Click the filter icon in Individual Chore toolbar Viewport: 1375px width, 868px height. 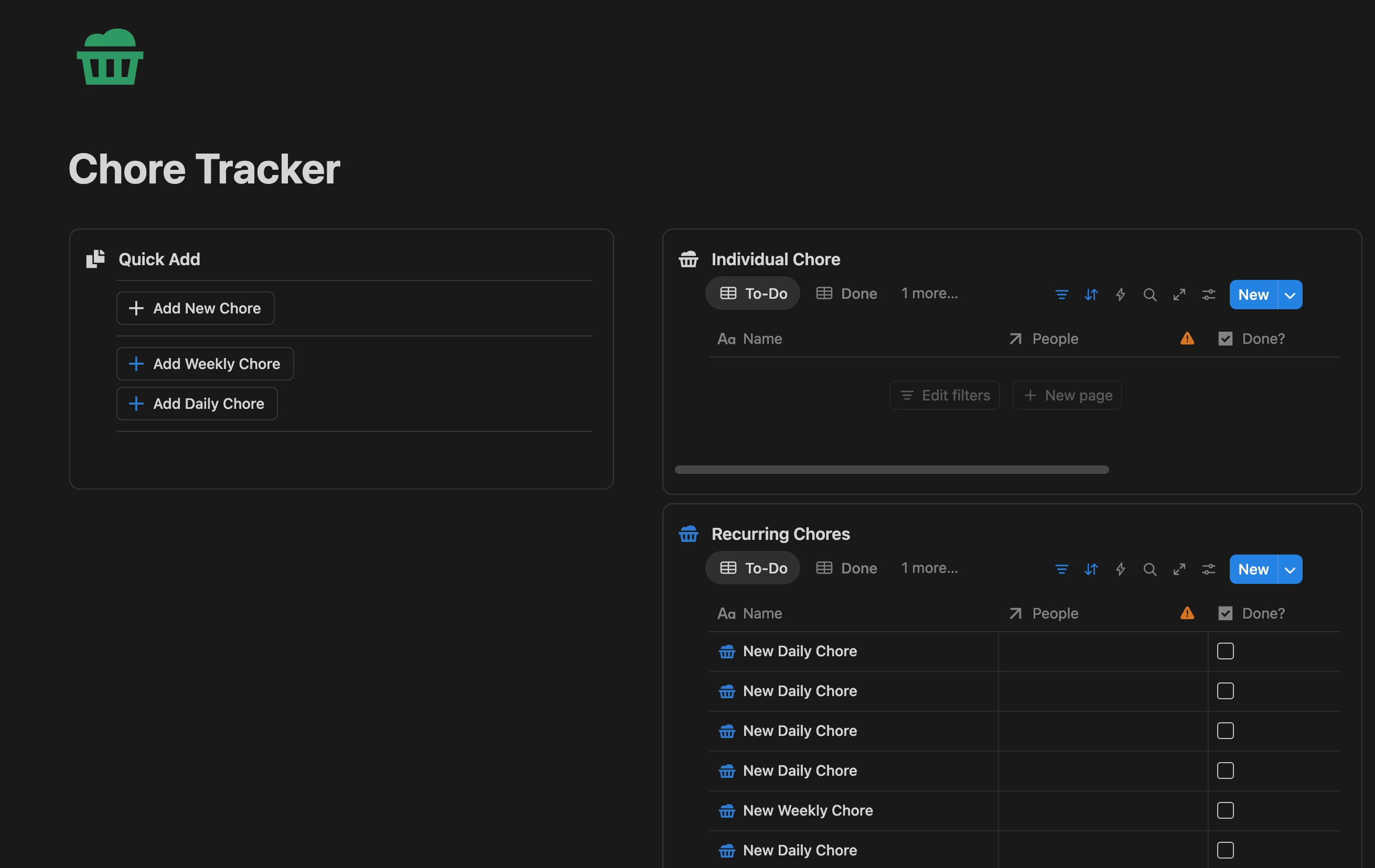(1061, 295)
